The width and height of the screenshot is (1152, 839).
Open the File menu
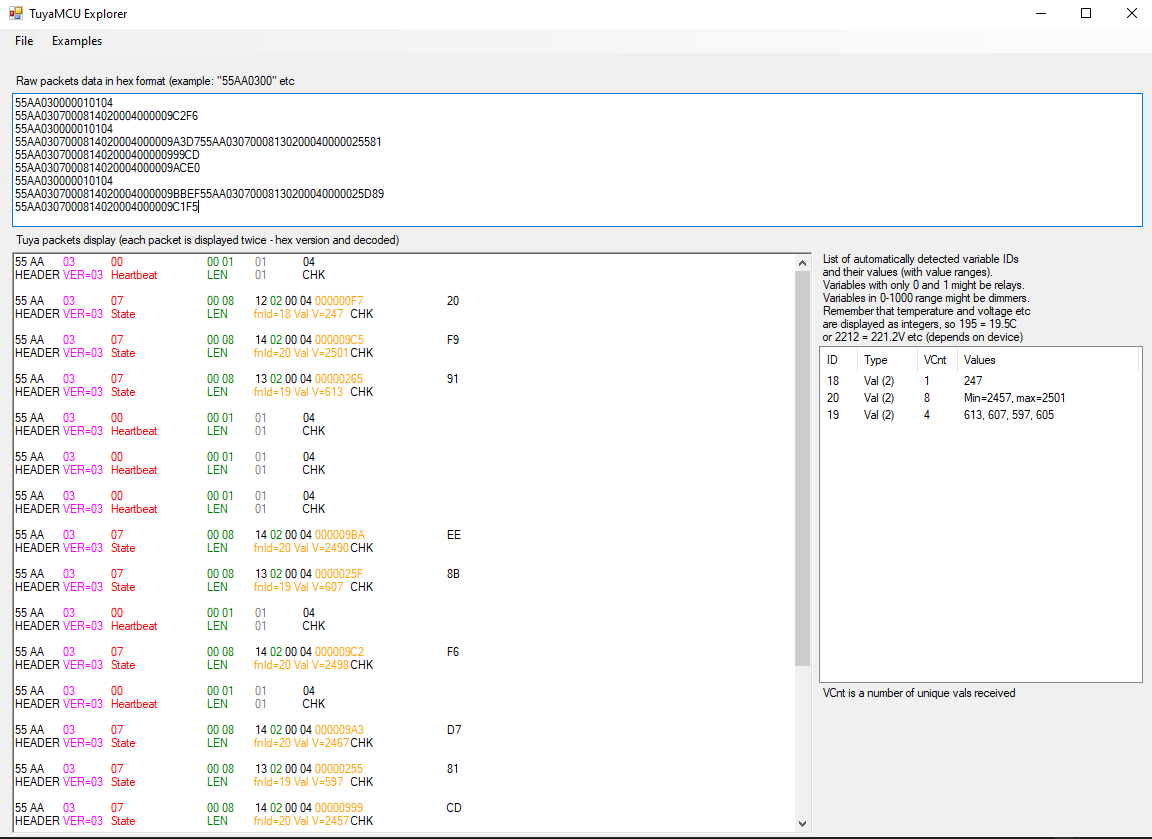pos(24,41)
